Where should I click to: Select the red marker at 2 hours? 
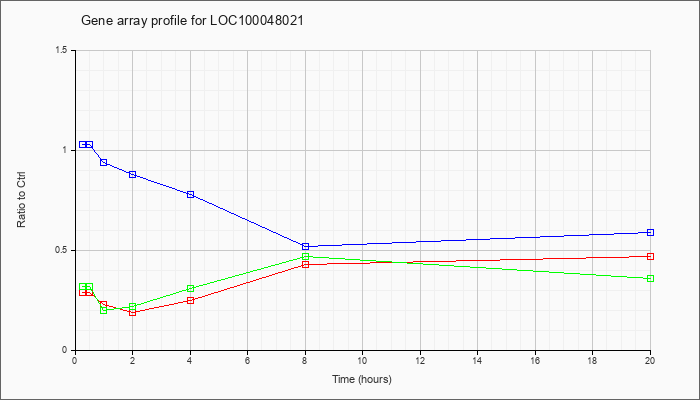133,312
